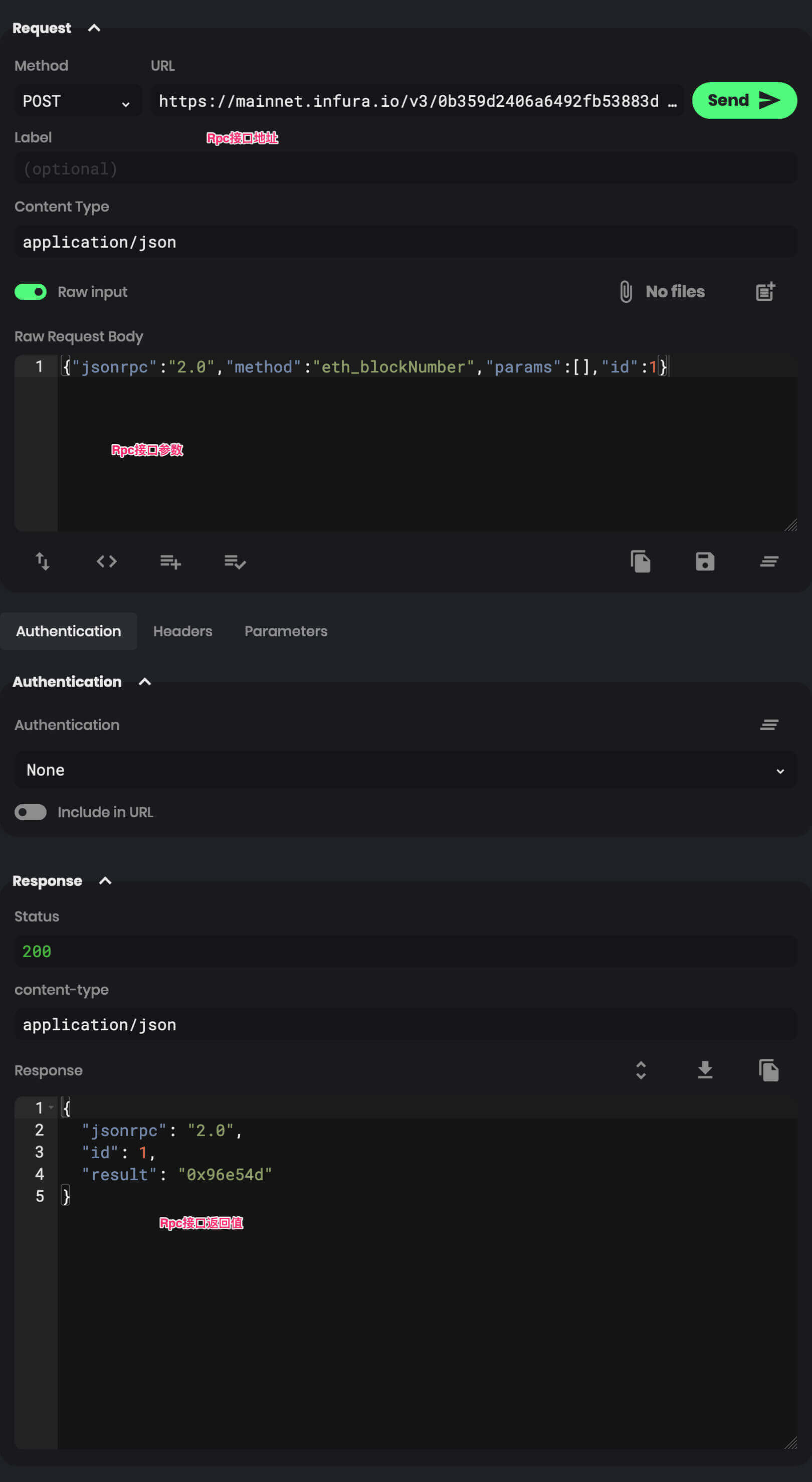This screenshot has width=812, height=1482.
Task: Copy the raw request body
Action: coord(640,561)
